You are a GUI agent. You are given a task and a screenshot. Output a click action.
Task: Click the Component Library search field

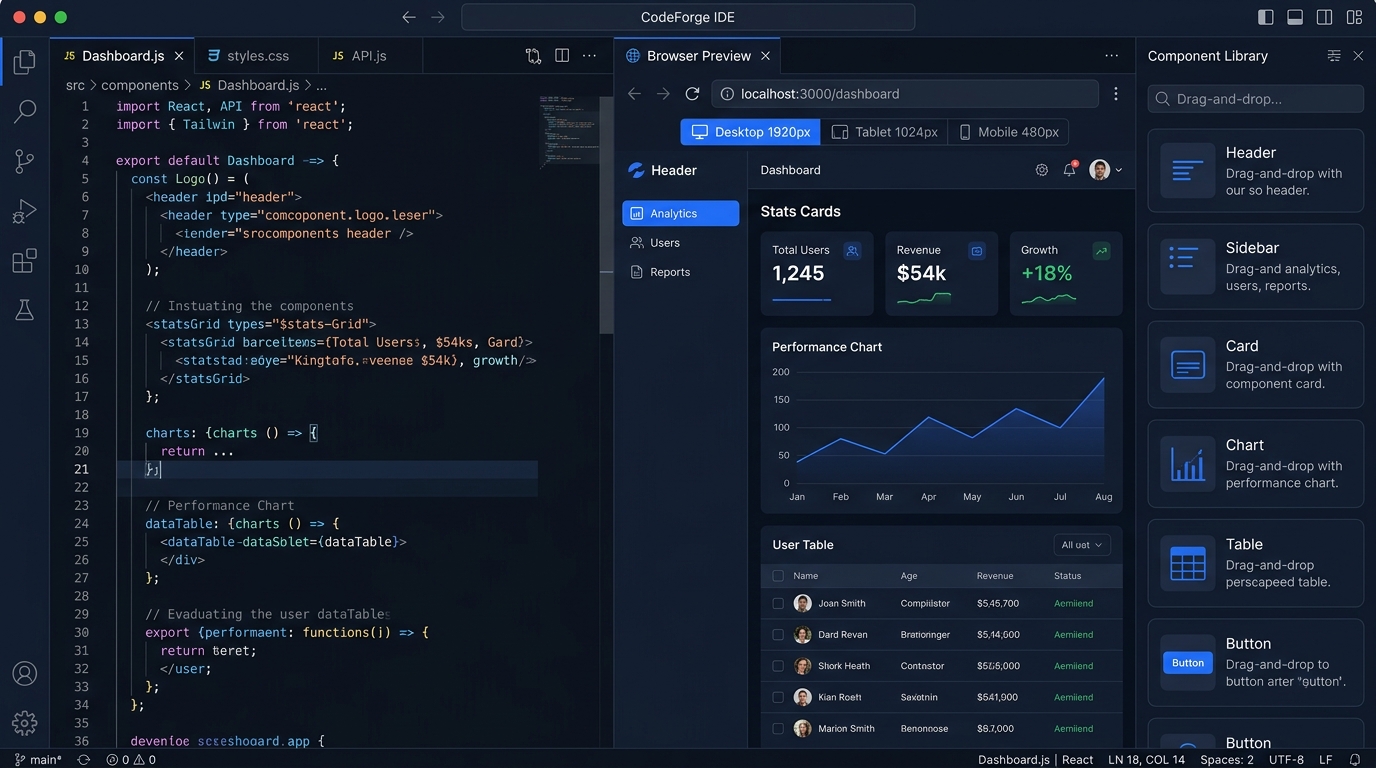[1255, 99]
